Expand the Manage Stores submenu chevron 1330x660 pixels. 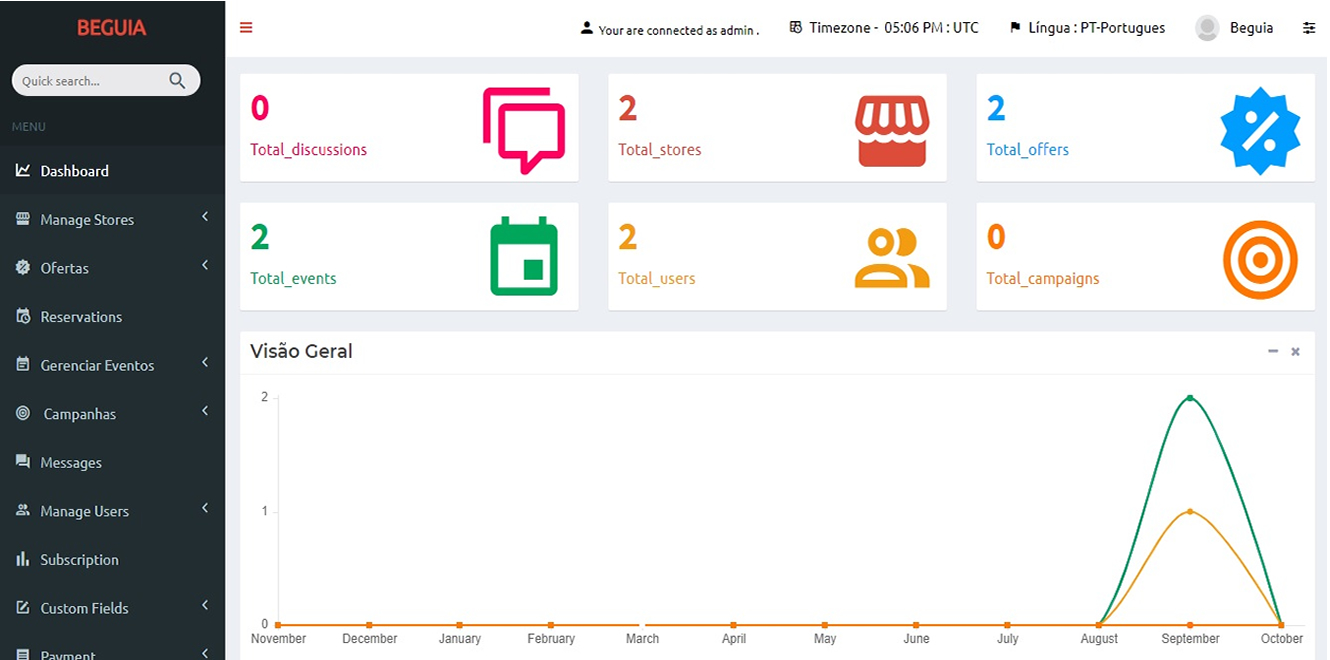click(205, 217)
